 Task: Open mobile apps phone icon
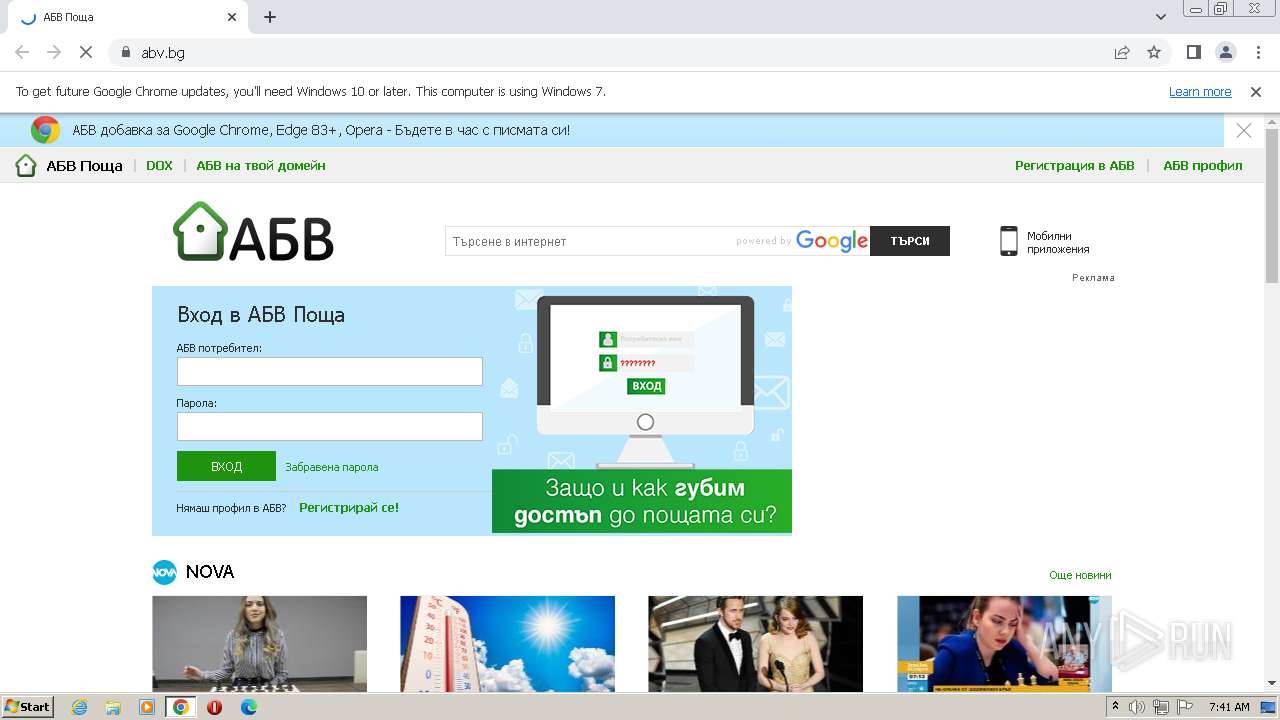(x=1009, y=241)
